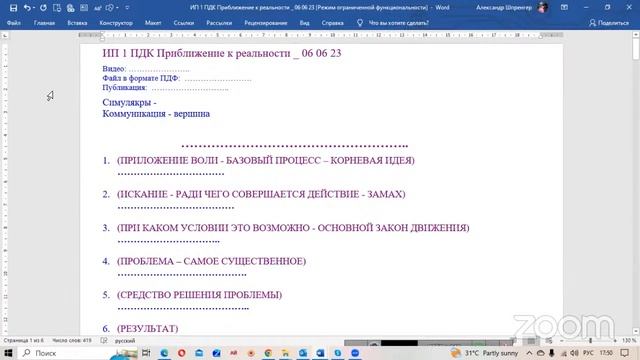Click item 3 'ПРИ КАКОМ УСЛОВИИ' heading
Screen dimensions: 640x360
(x=293, y=228)
